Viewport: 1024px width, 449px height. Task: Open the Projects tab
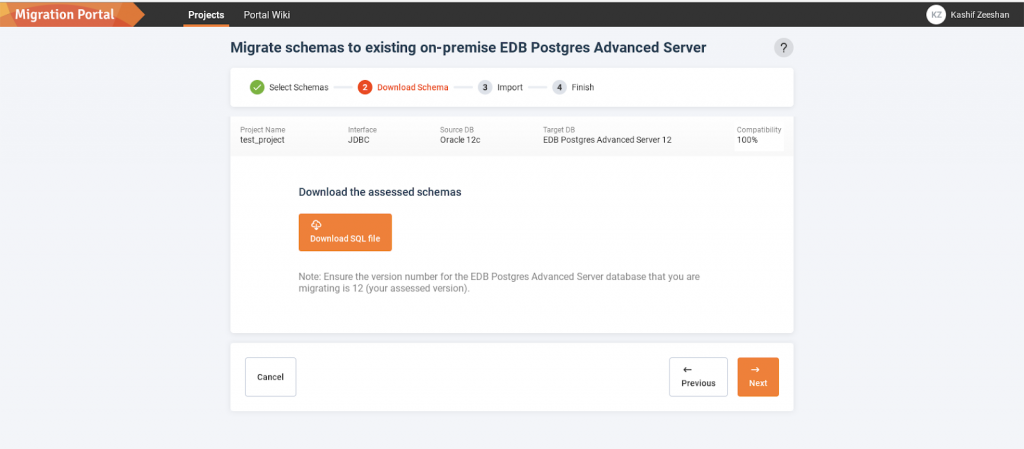pos(206,15)
